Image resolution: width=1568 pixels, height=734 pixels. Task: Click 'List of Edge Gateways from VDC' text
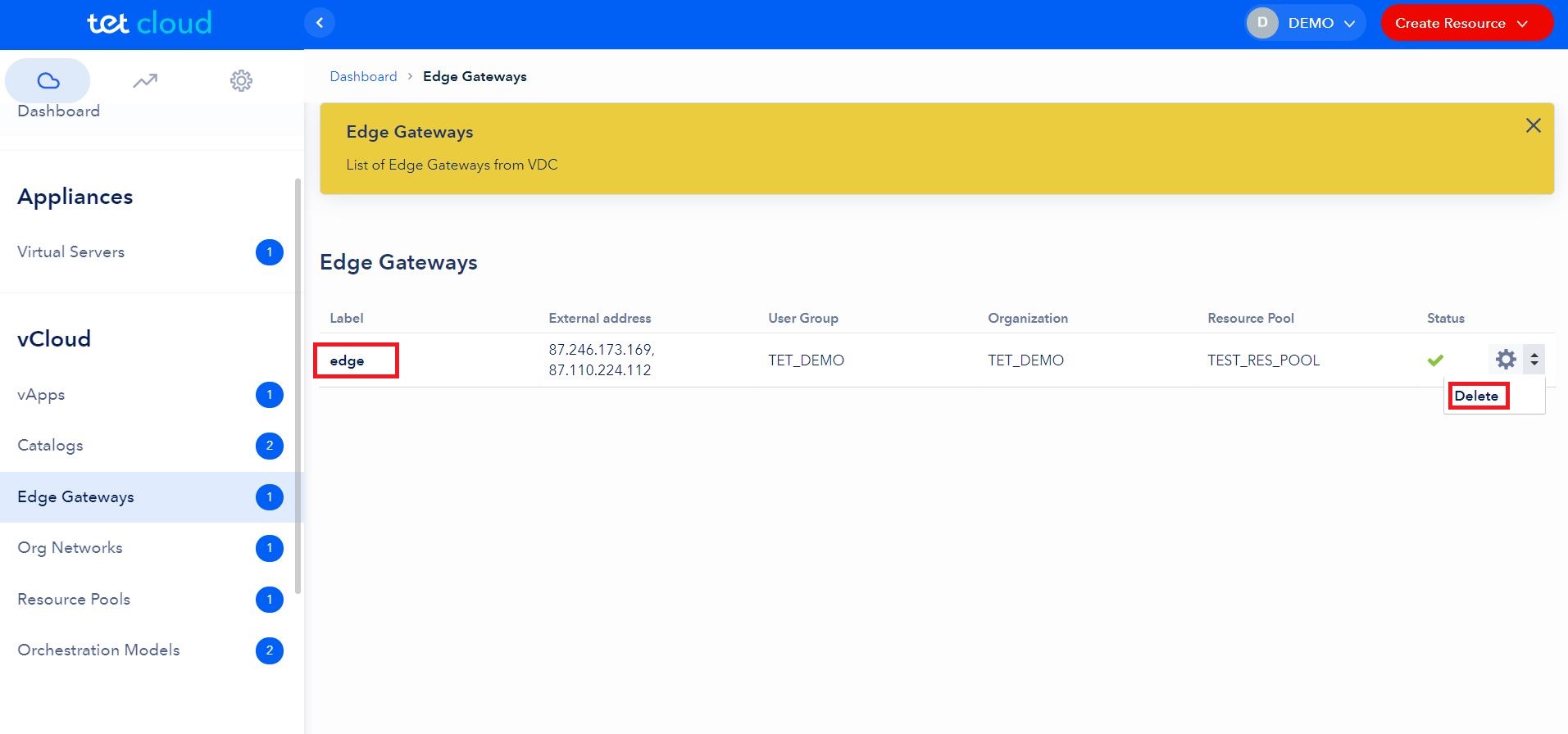[452, 165]
